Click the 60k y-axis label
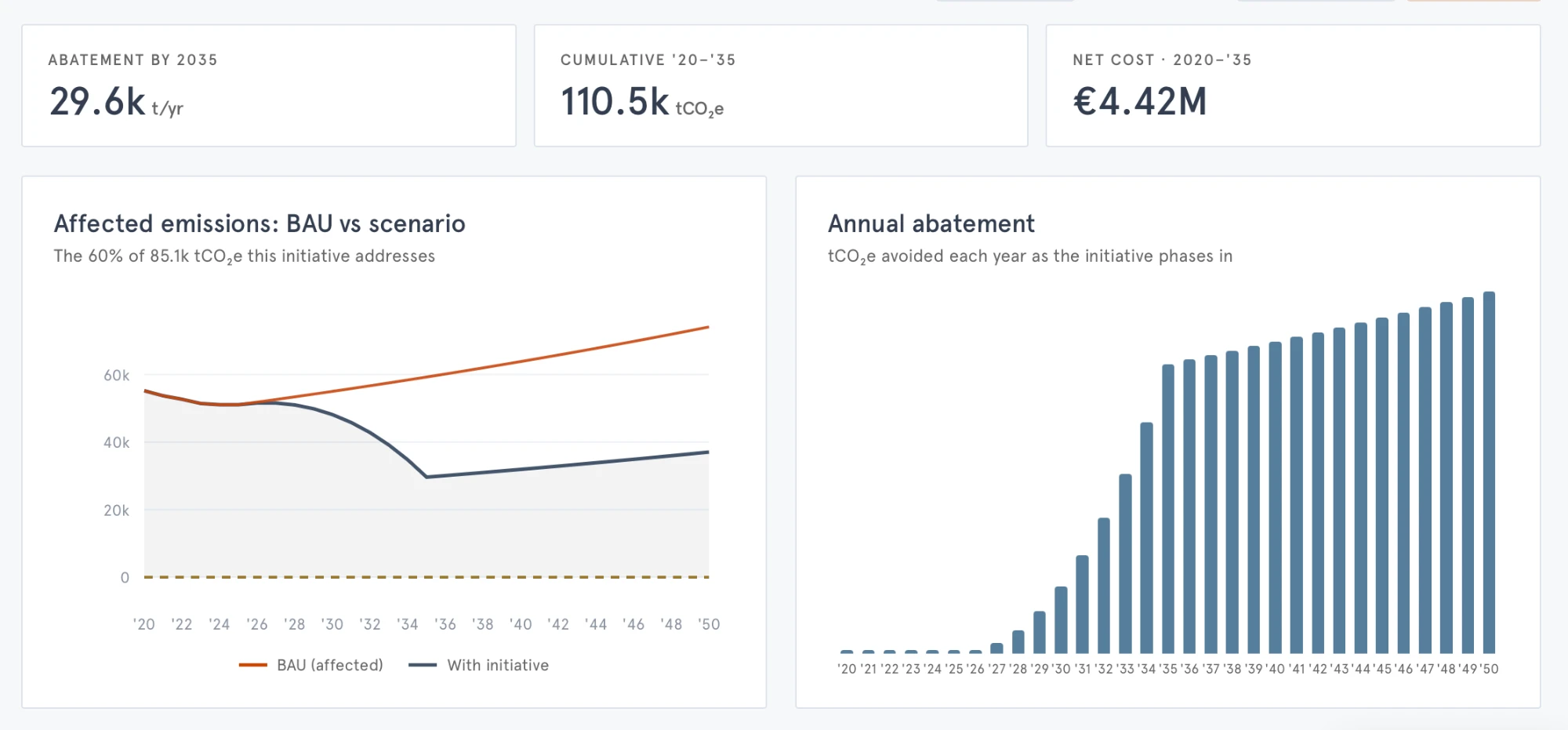Viewport: 1568px width, 730px height. 116,376
